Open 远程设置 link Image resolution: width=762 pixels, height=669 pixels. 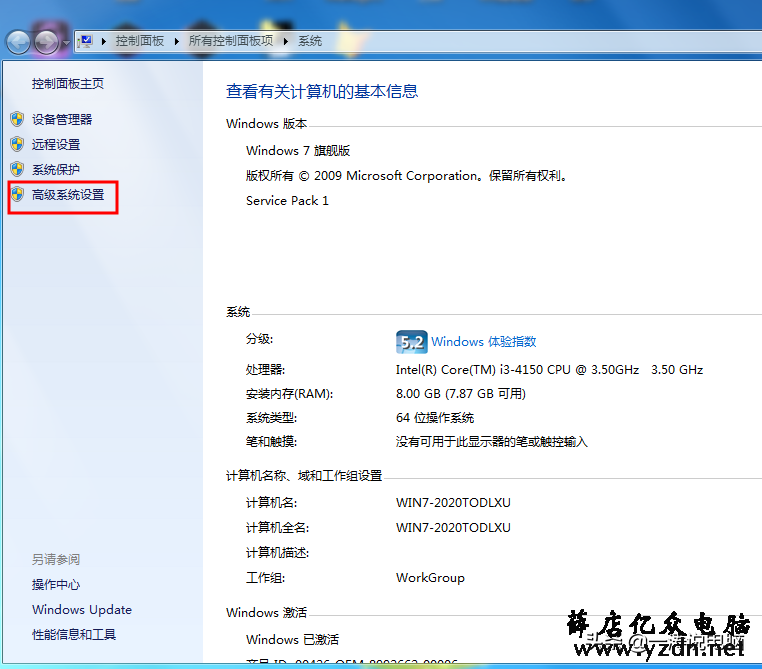coord(56,145)
